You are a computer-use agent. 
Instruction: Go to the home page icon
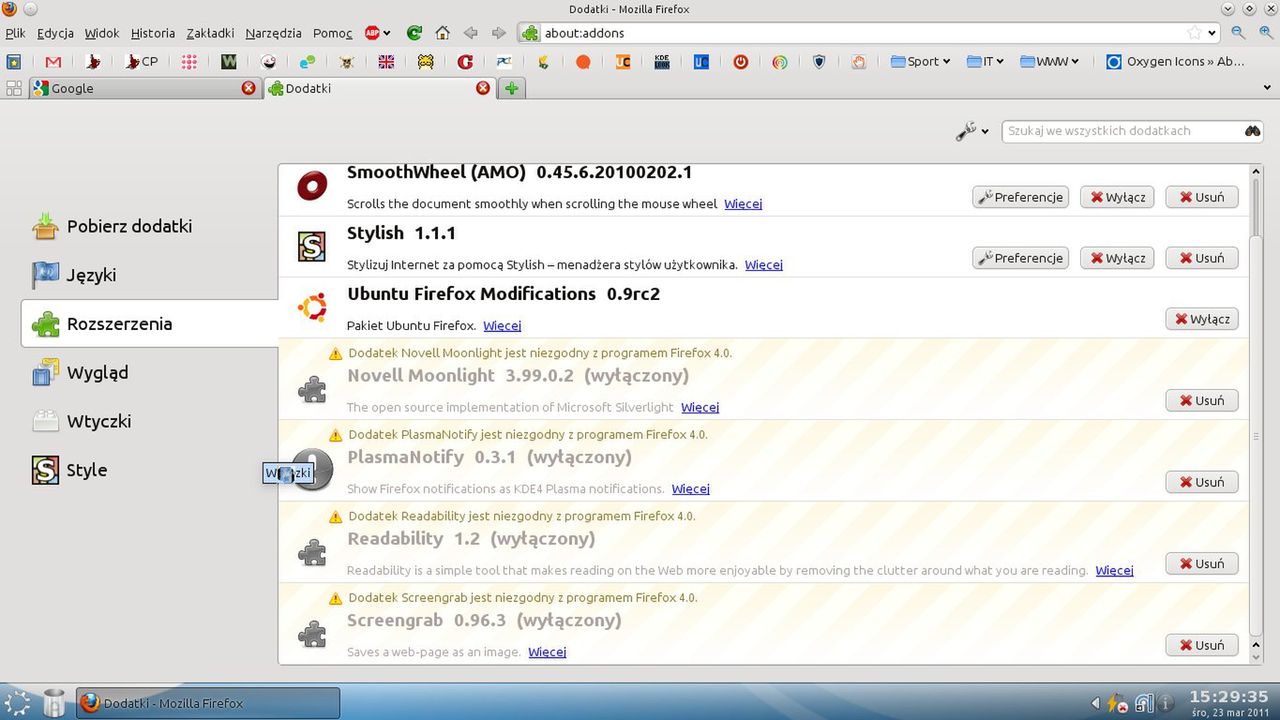(x=442, y=33)
